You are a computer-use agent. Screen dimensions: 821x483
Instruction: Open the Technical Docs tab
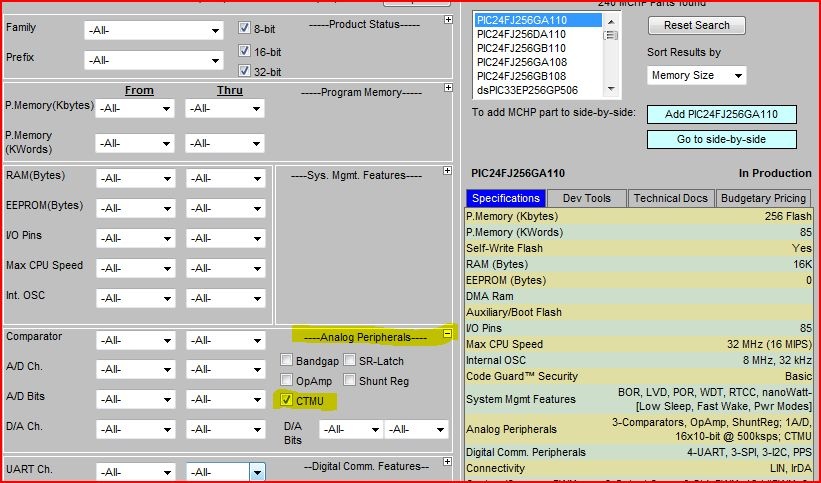tap(671, 198)
